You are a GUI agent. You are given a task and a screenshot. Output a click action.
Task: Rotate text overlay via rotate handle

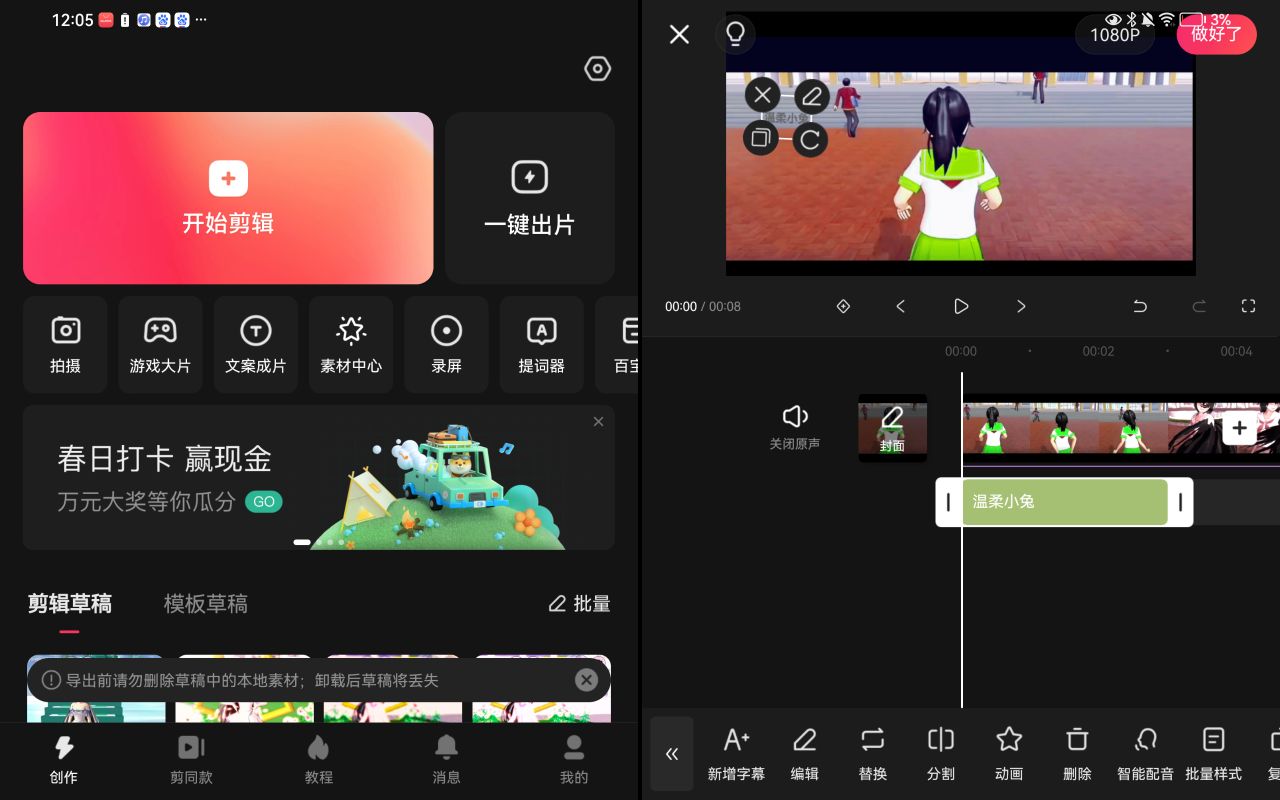[810, 140]
